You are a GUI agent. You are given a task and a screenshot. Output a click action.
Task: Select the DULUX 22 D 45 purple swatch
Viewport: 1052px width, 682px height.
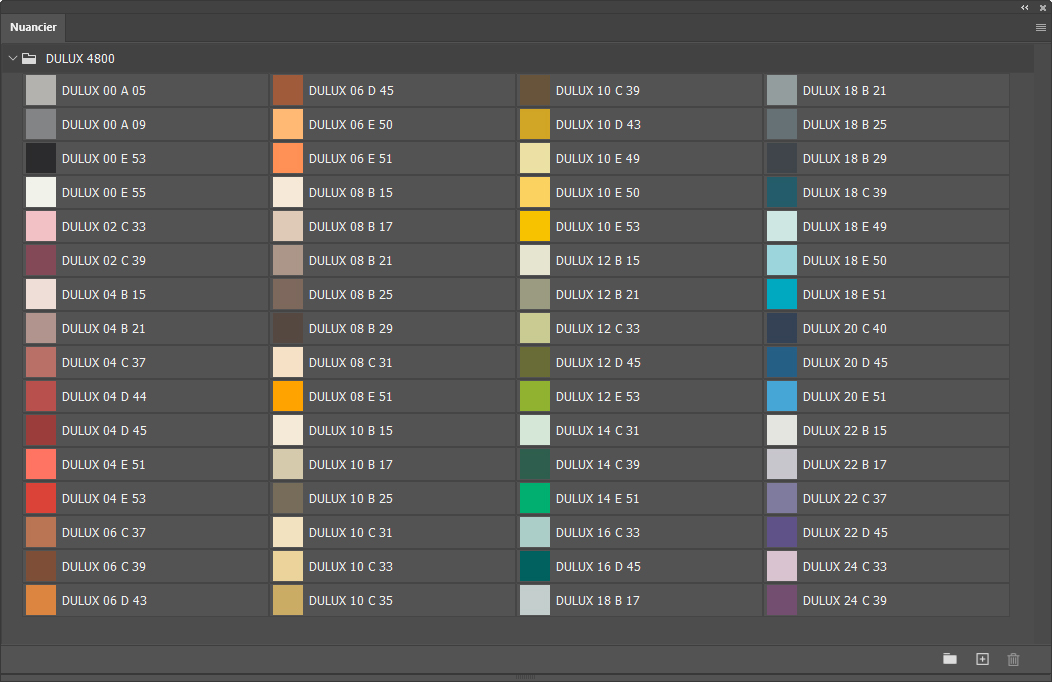click(x=782, y=533)
